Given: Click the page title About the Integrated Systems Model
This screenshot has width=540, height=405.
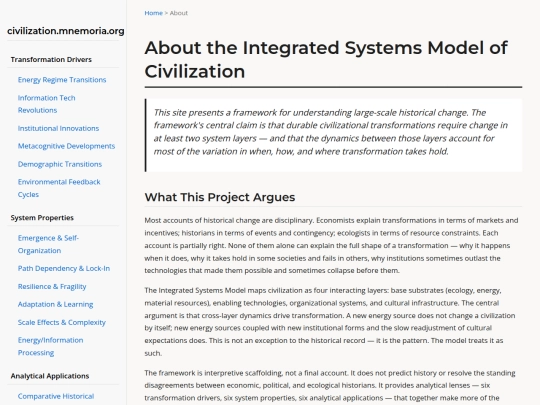Looking at the screenshot, I should (x=326, y=60).
